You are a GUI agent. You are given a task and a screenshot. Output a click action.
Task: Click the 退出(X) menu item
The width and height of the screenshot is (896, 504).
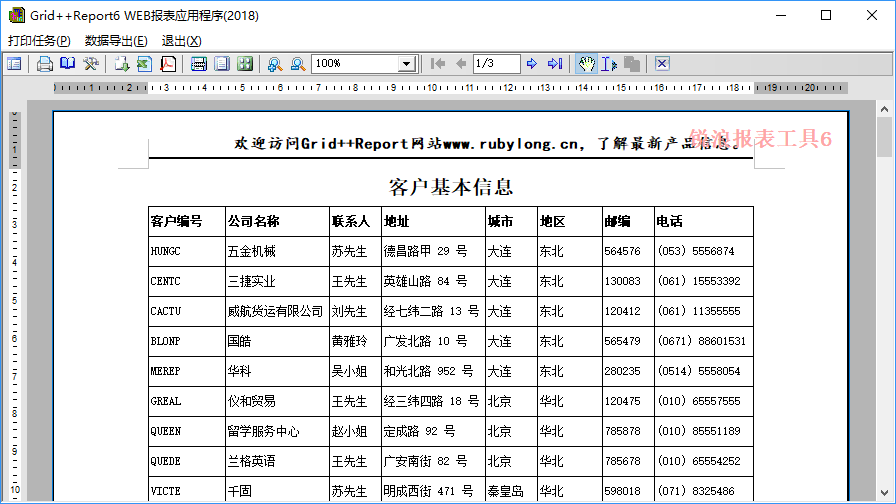point(181,41)
